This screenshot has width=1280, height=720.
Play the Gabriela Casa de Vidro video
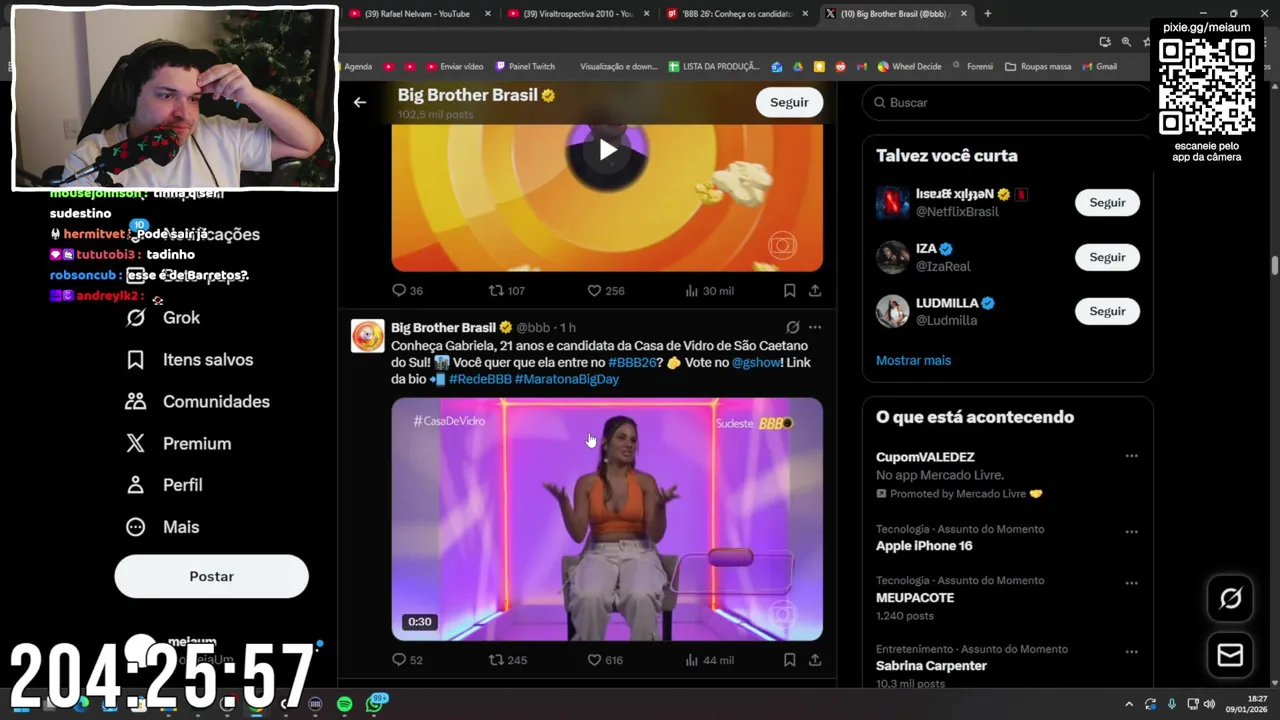point(607,519)
